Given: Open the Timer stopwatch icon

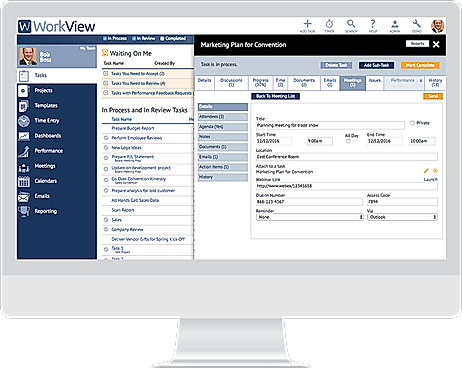Looking at the screenshot, I should pyautogui.click(x=329, y=24).
